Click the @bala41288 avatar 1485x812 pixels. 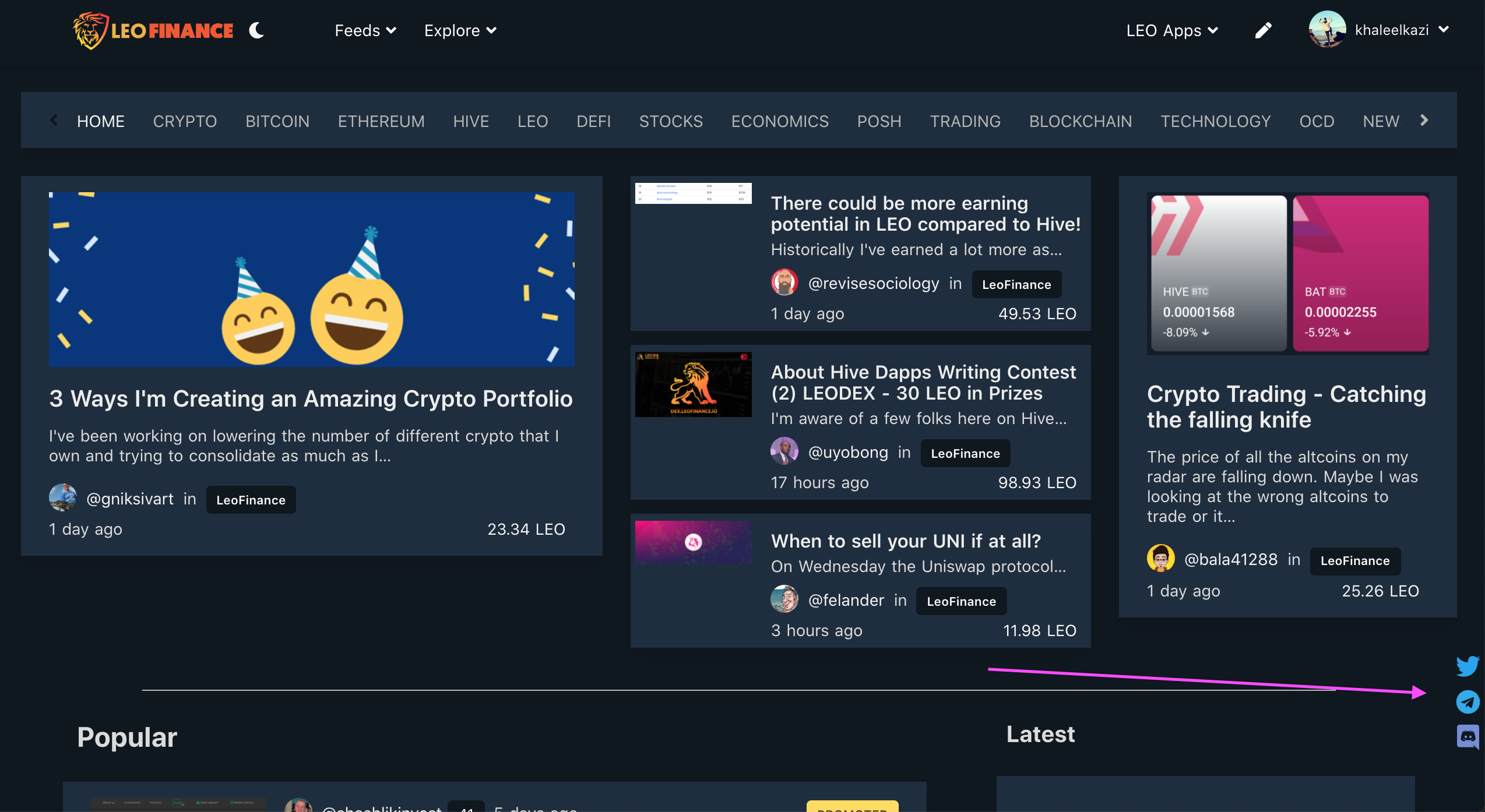[1161, 559]
